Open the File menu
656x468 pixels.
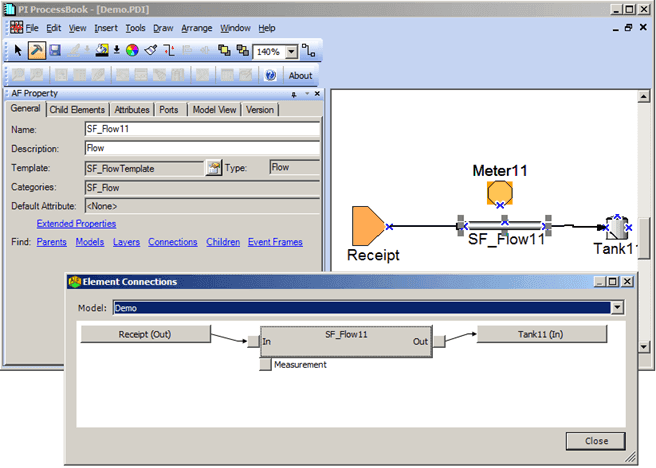click(32, 28)
